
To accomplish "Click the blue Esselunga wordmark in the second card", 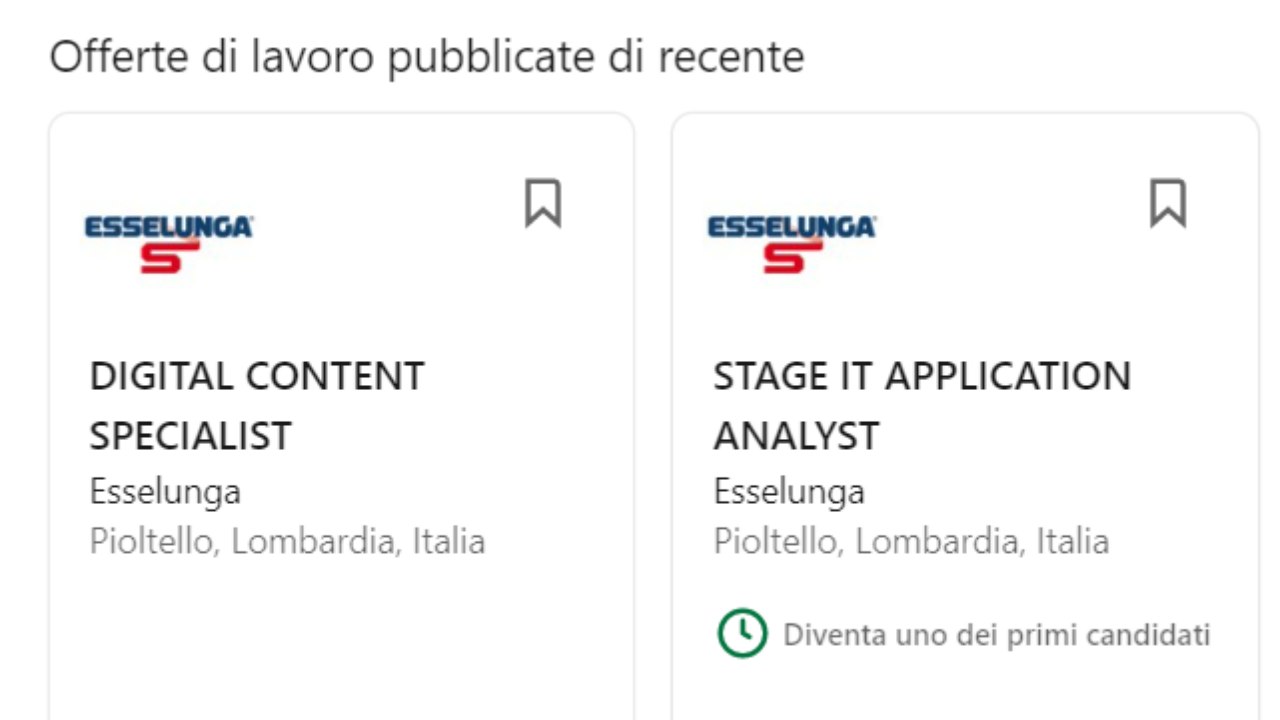I will tap(791, 228).
